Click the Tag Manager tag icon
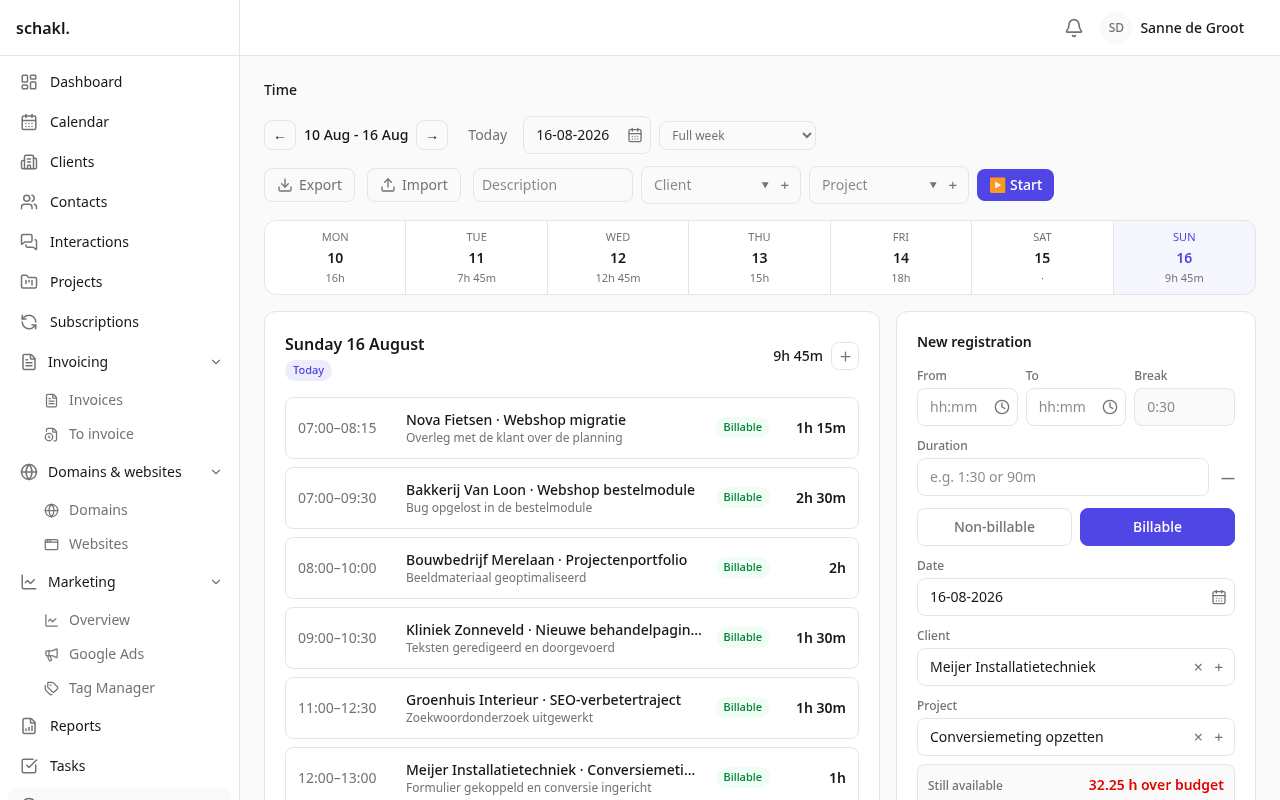Image resolution: width=1280 pixels, height=800 pixels. pos(51,688)
